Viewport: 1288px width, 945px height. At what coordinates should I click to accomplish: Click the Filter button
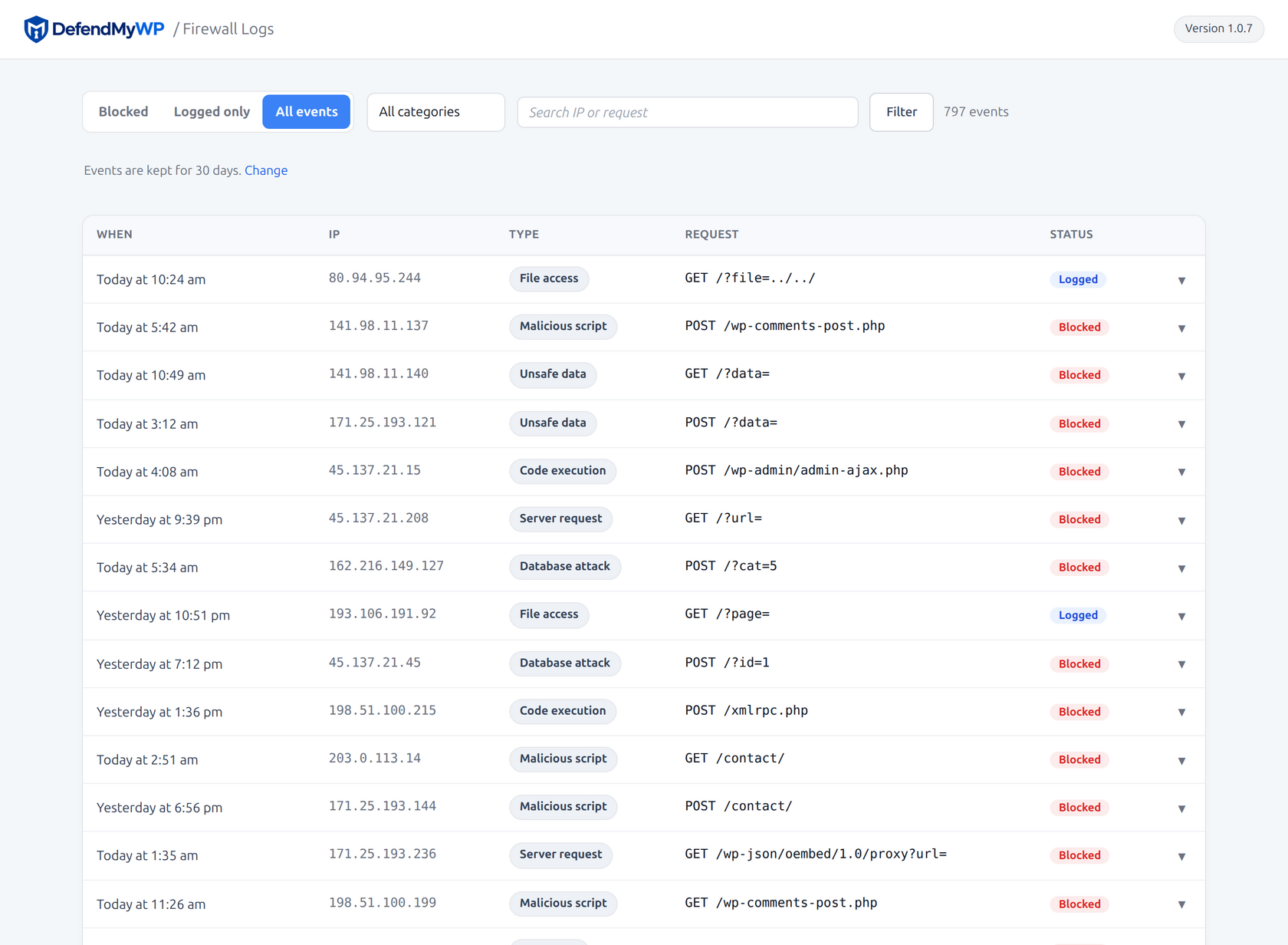(901, 112)
